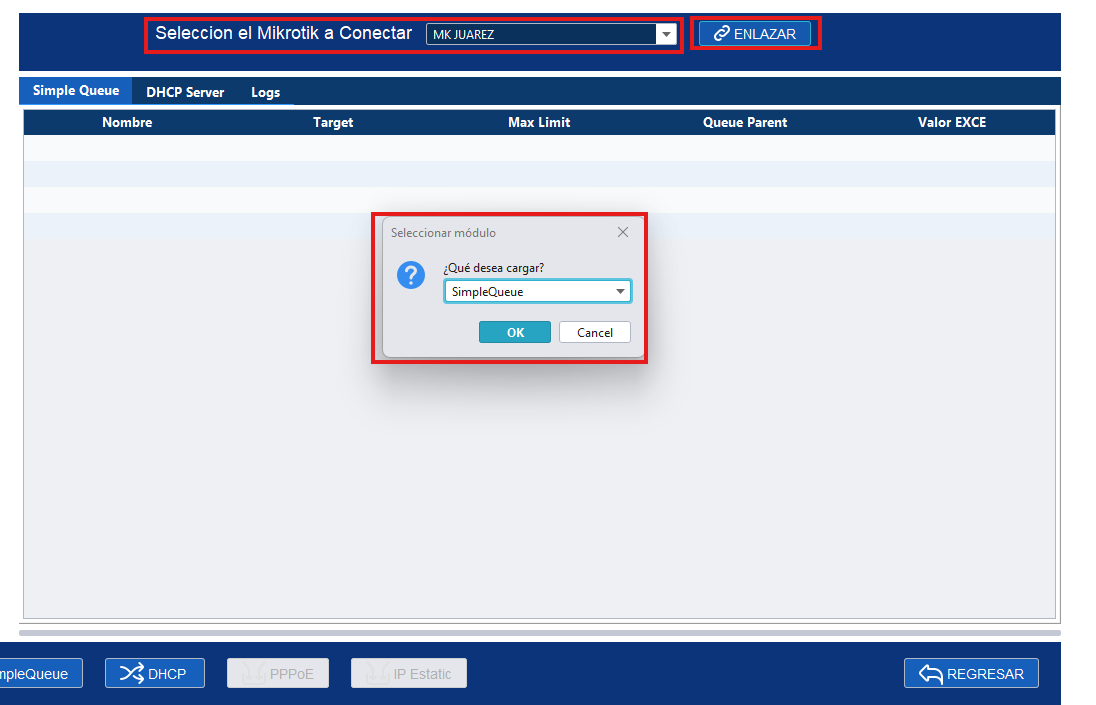Select the Logs tab
The image size is (1096, 705).
pyautogui.click(x=265, y=92)
